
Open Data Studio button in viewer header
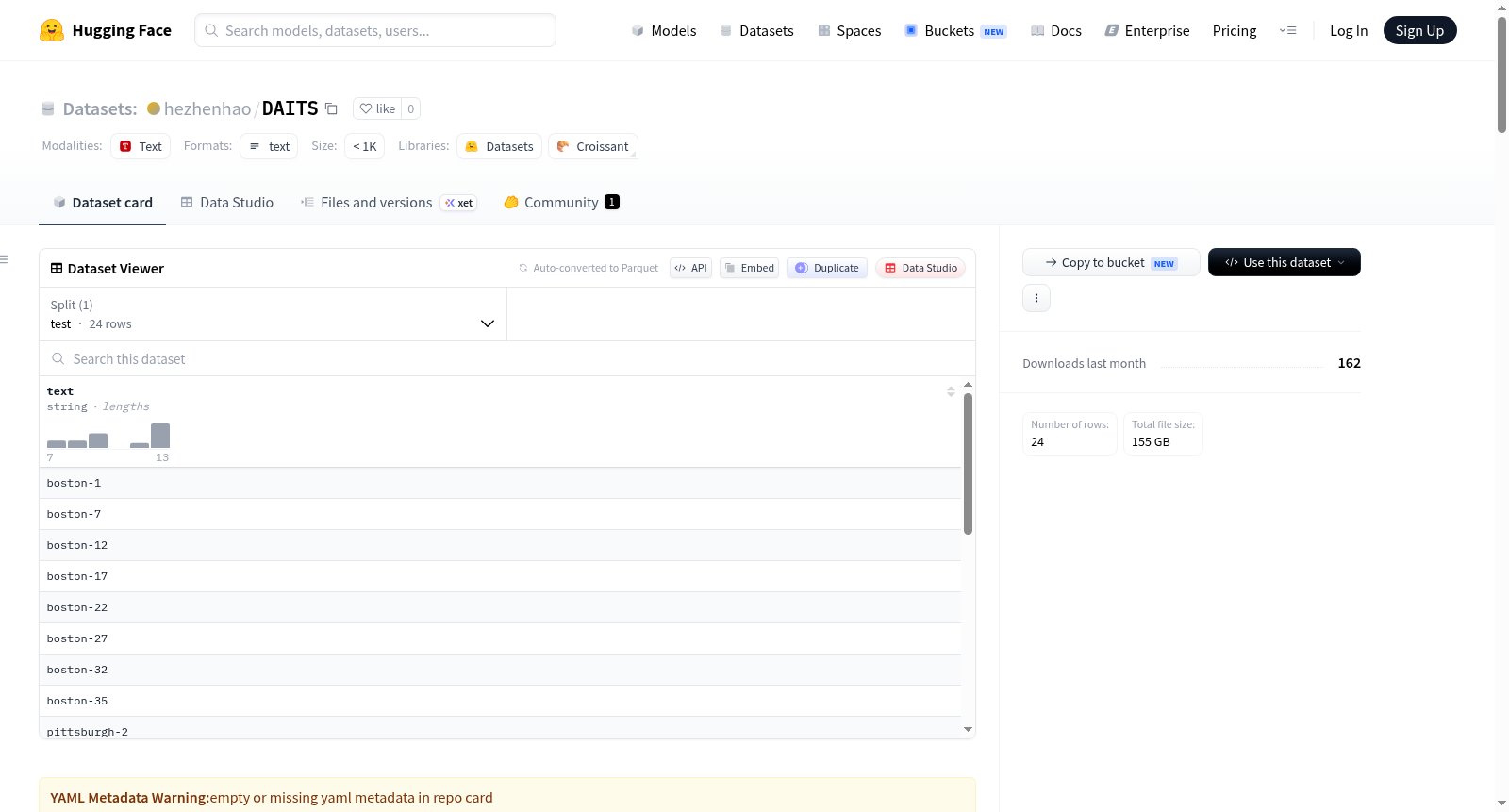click(x=920, y=268)
